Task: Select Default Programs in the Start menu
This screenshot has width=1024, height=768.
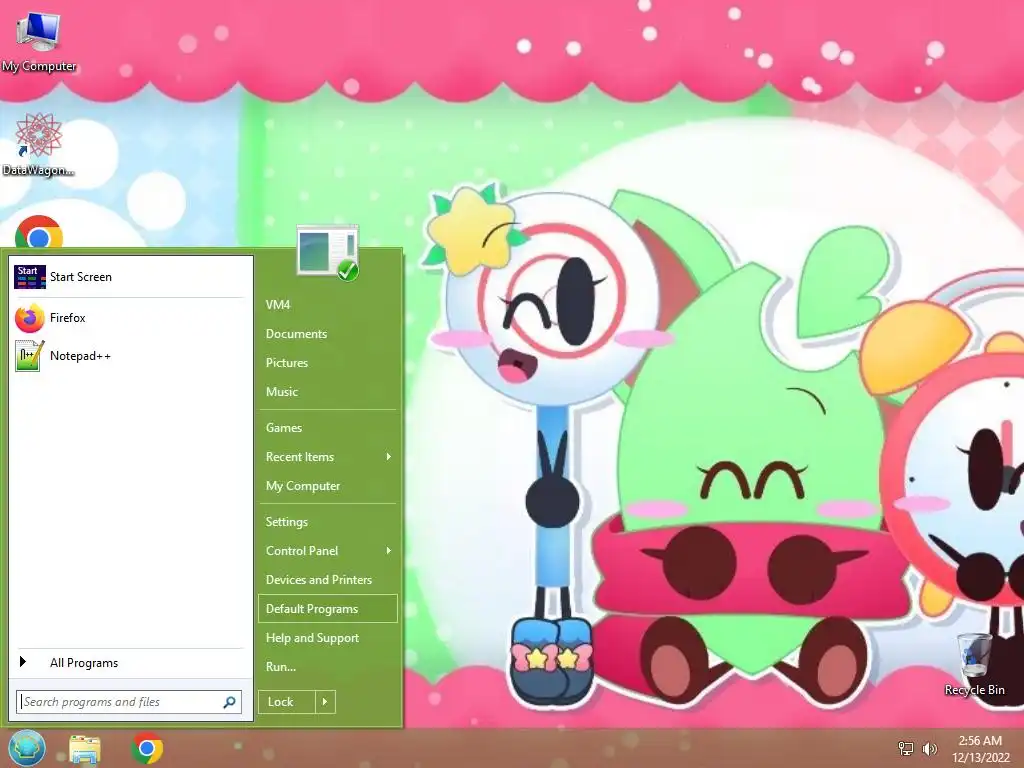Action: (x=327, y=609)
